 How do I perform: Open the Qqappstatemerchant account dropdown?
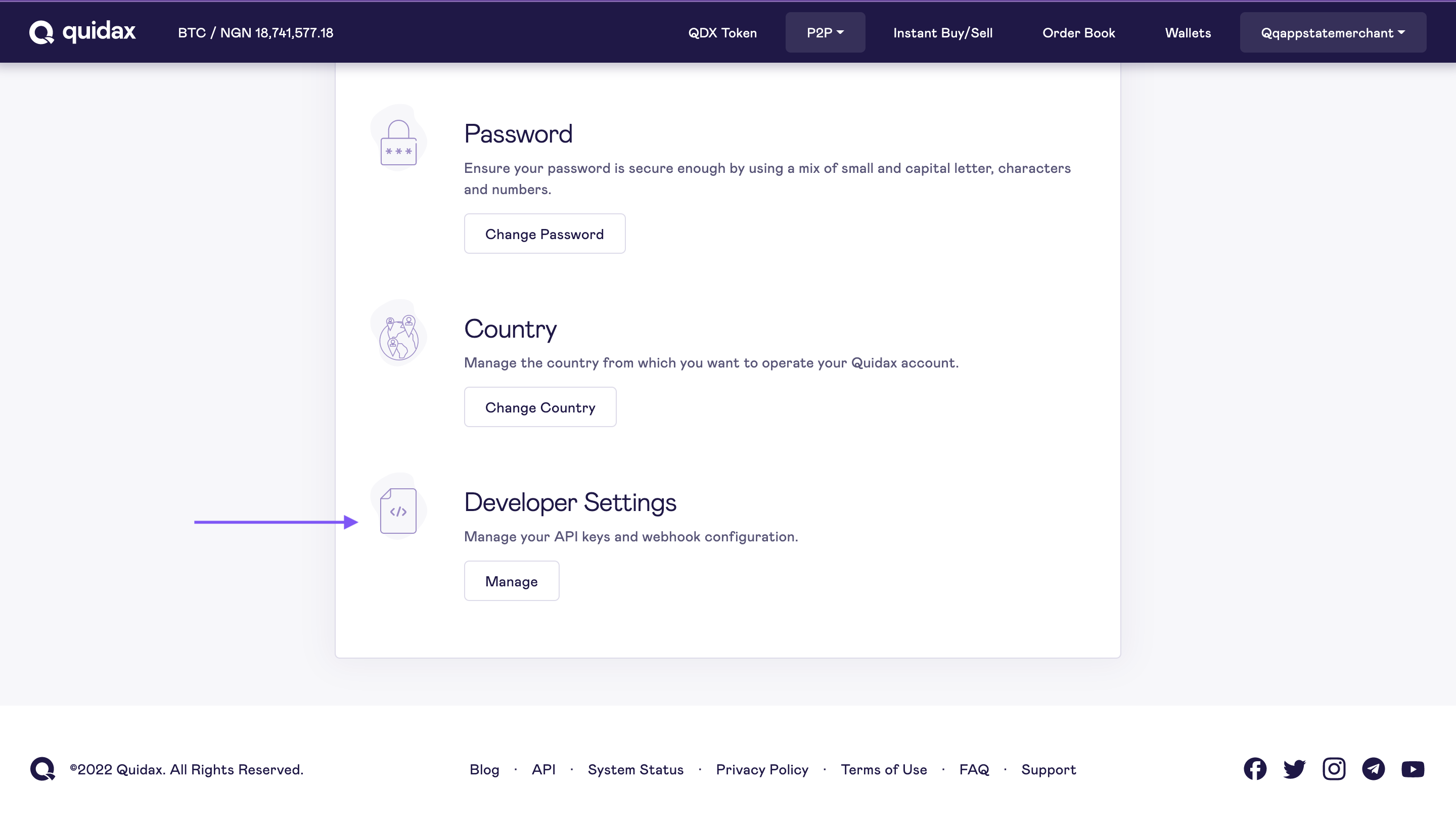pos(1333,32)
